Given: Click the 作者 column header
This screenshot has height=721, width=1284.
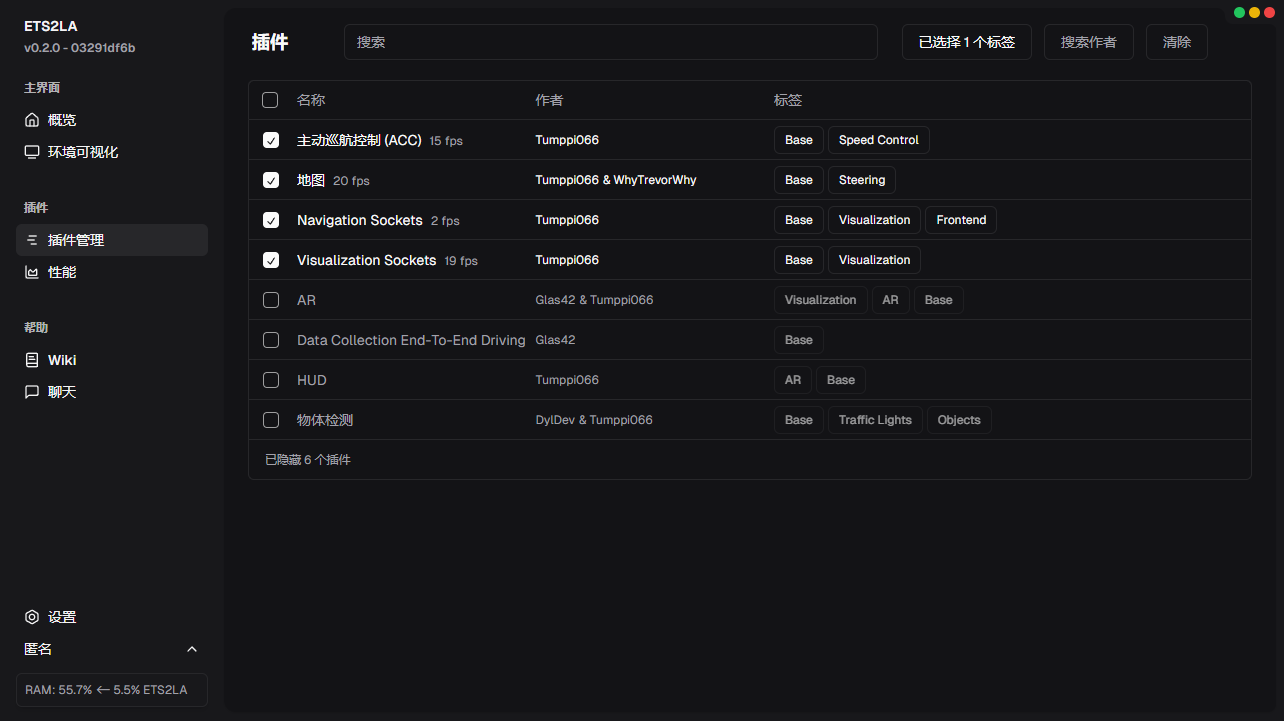Looking at the screenshot, I should pyautogui.click(x=549, y=100).
